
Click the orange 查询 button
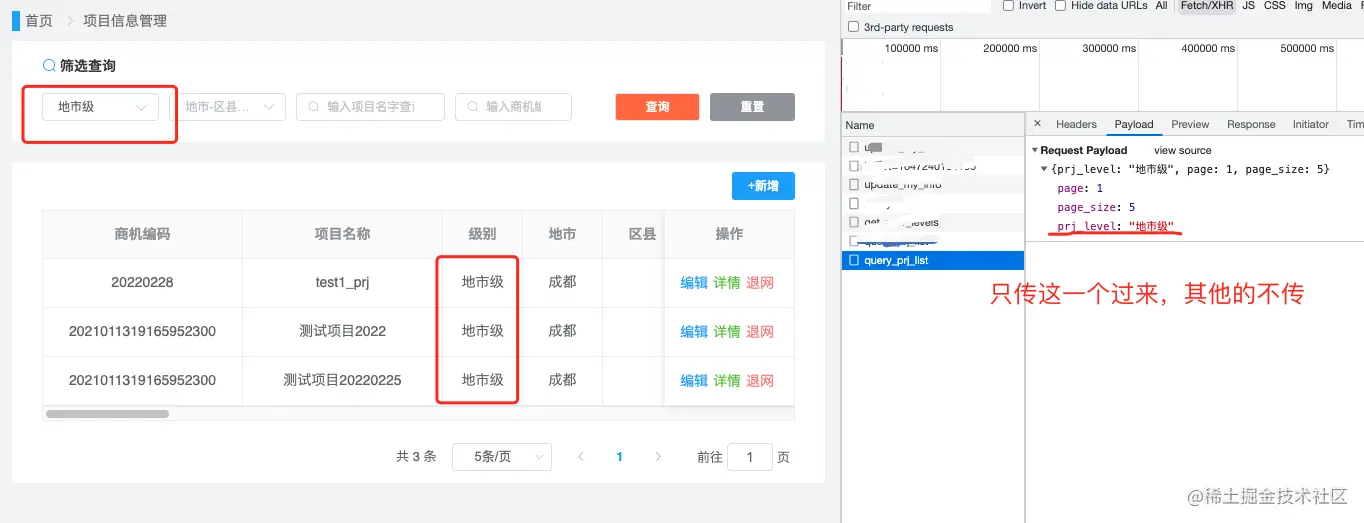pyautogui.click(x=657, y=107)
